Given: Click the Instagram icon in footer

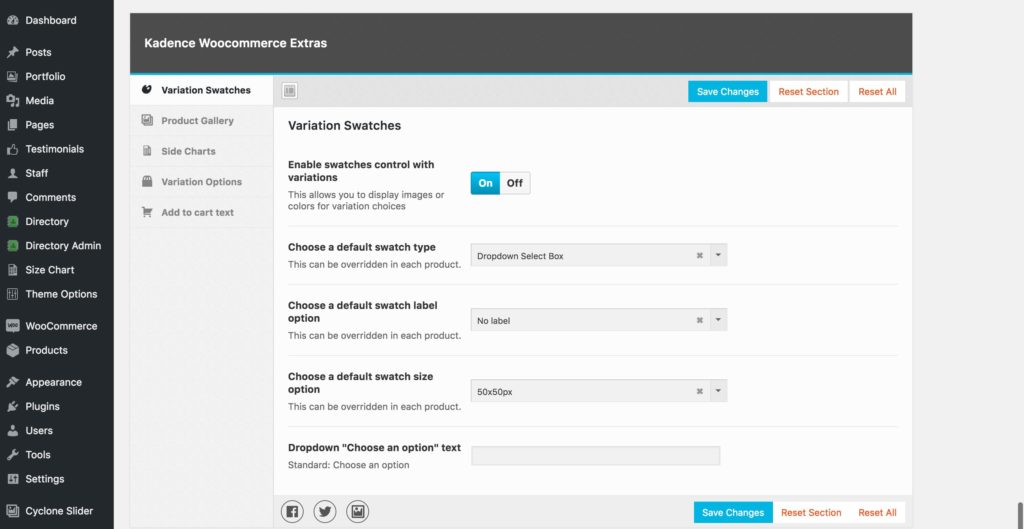Looking at the screenshot, I should pyautogui.click(x=358, y=512).
